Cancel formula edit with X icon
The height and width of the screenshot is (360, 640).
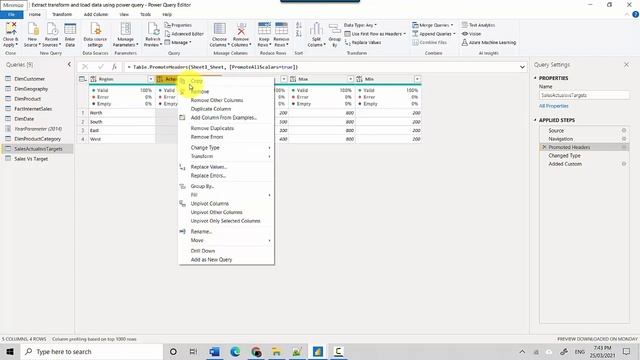click(x=85, y=67)
